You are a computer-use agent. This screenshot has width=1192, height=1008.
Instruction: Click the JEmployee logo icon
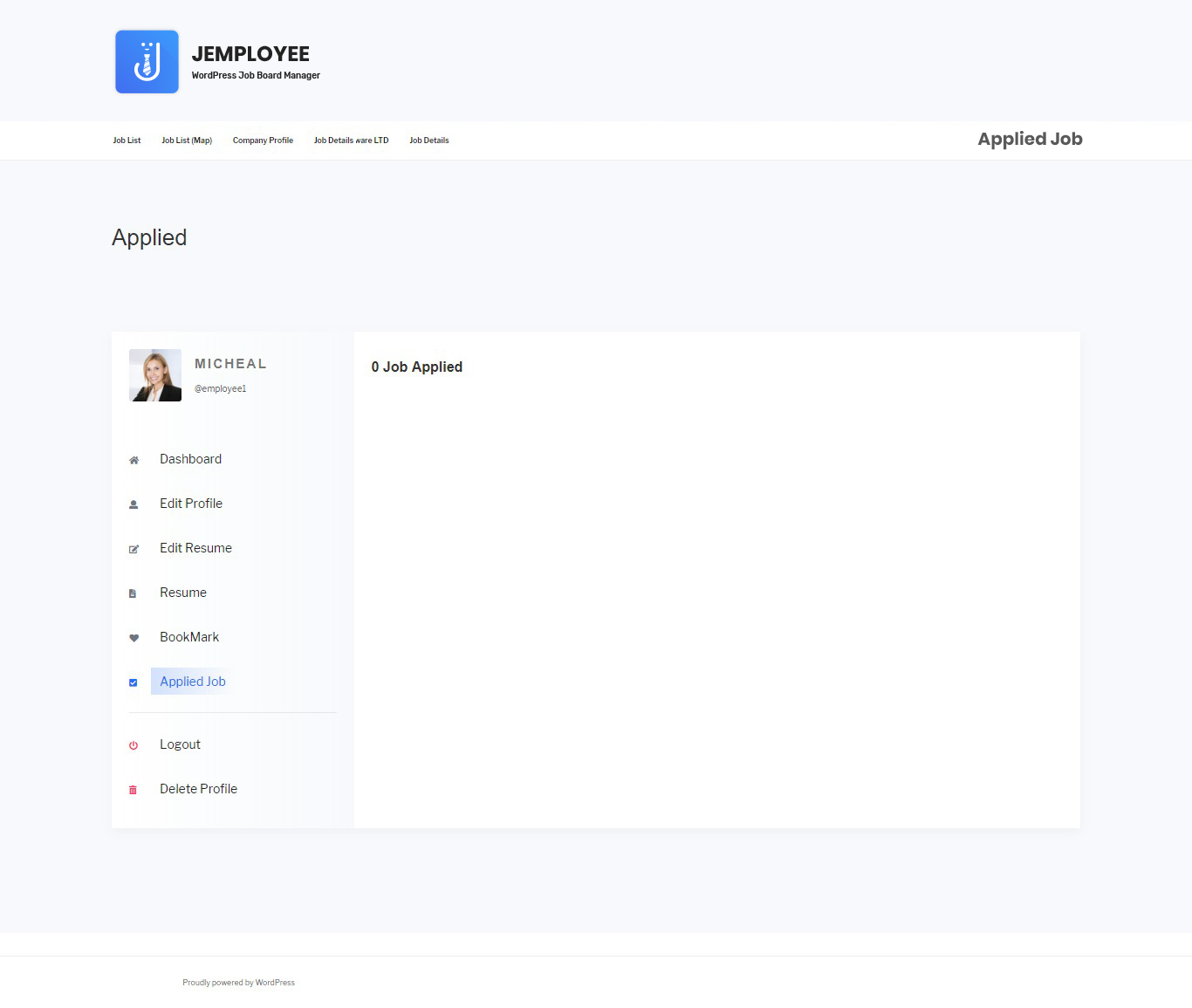coord(147,62)
